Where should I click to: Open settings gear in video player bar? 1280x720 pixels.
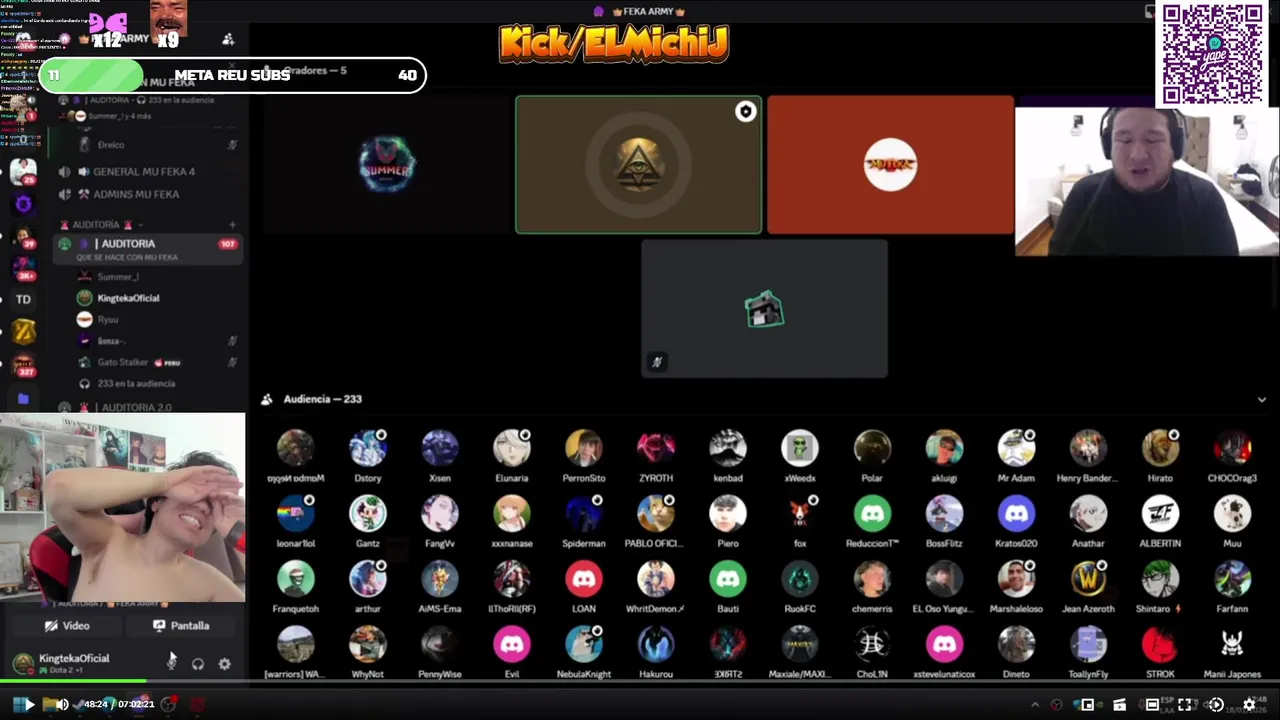[x=1249, y=705]
